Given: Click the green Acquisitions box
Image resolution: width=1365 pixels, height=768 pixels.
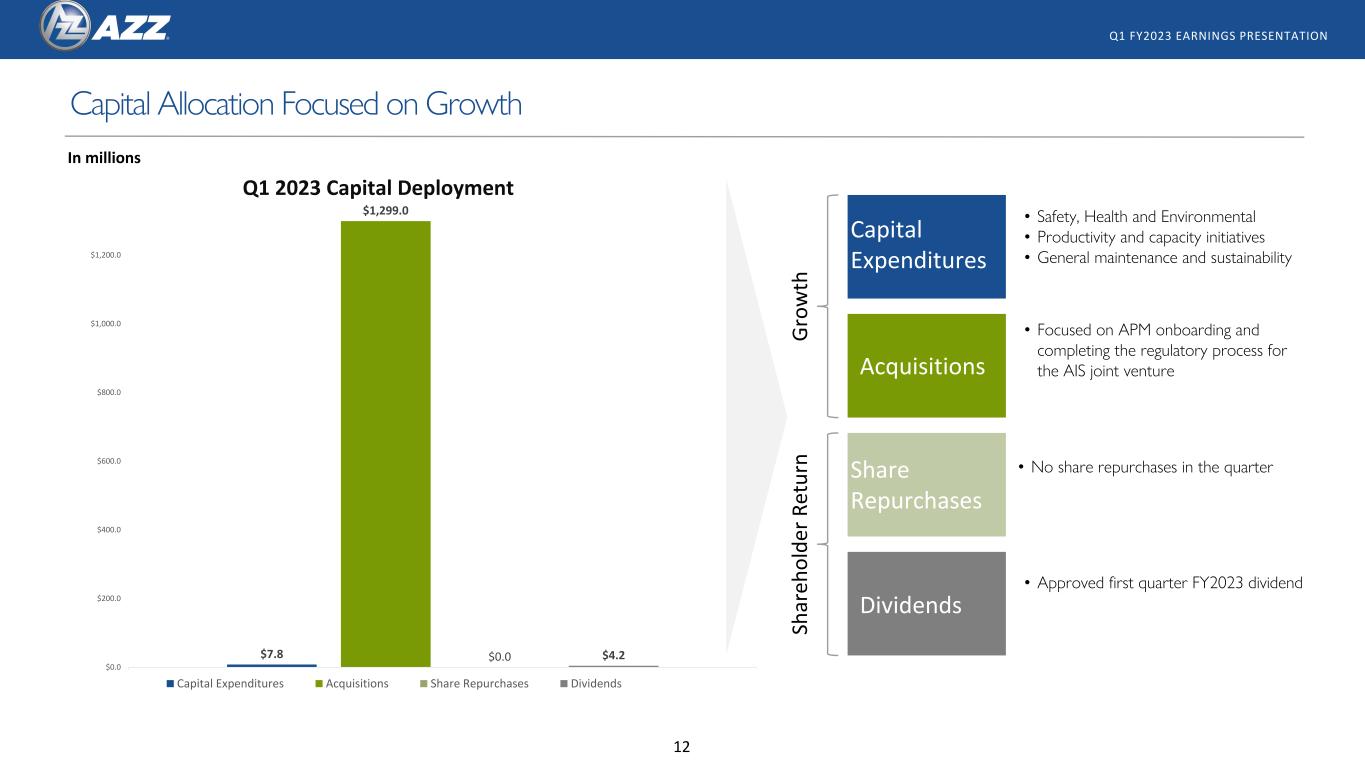Looking at the screenshot, I should click(x=926, y=365).
